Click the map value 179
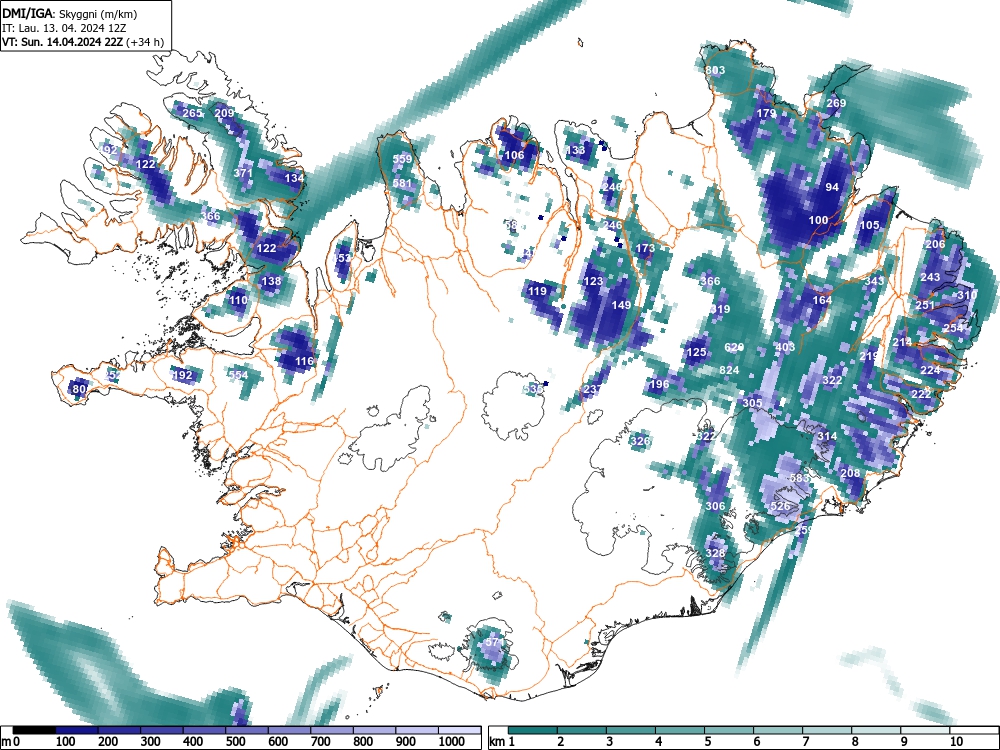Screen dimensions: 1000x750 point(766,114)
